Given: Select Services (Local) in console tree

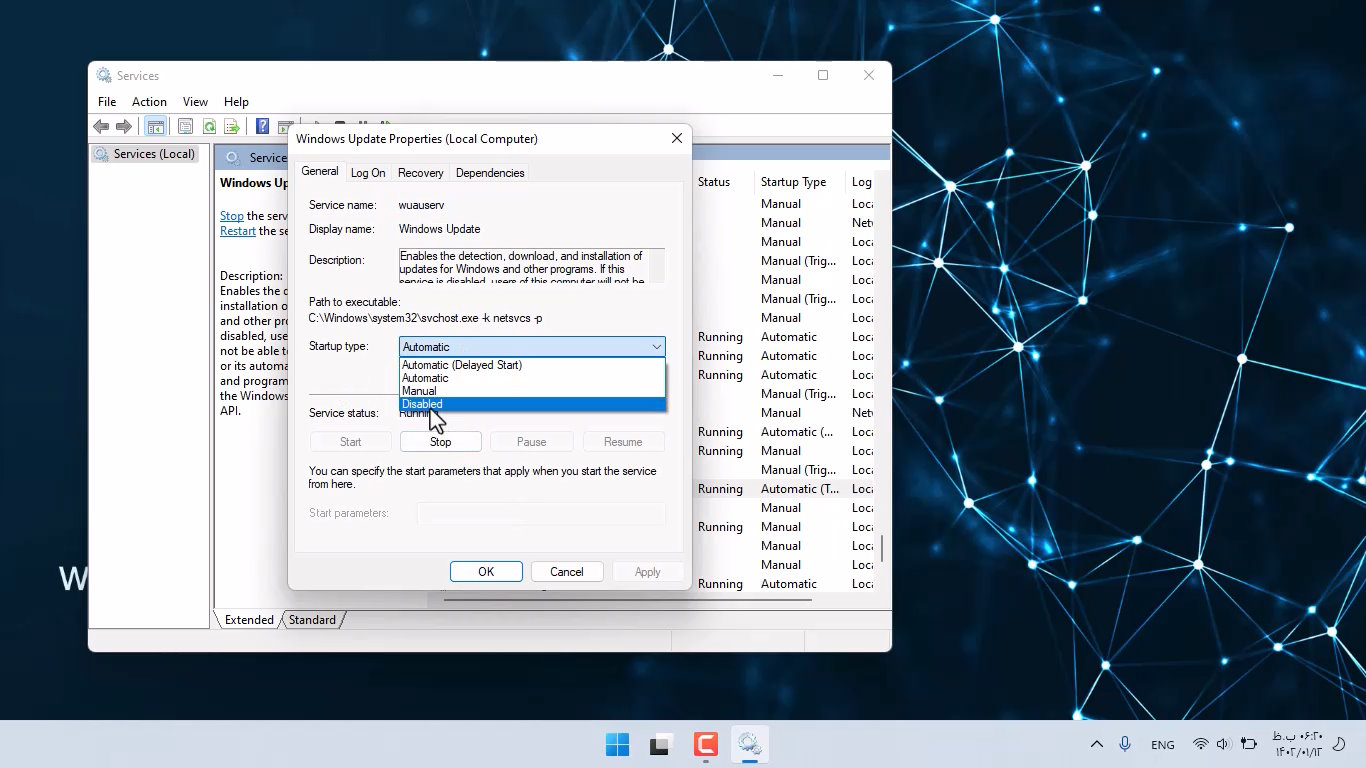Looking at the screenshot, I should 145,154.
